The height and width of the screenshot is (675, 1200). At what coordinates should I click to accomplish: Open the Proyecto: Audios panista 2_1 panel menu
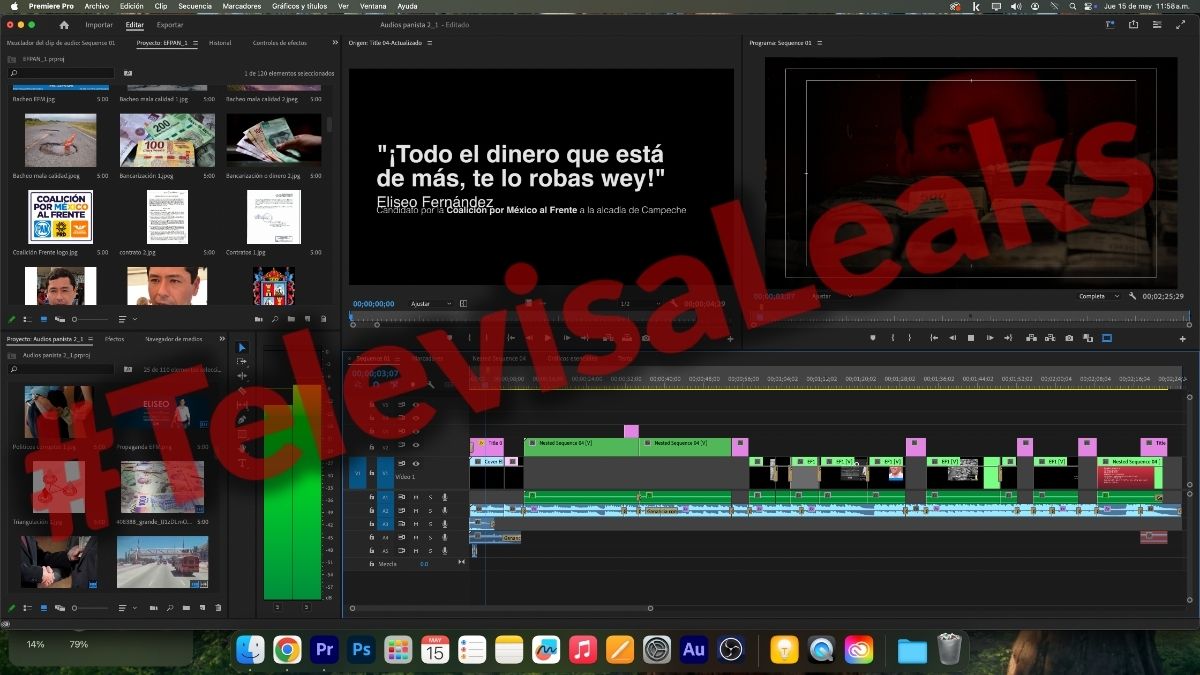point(92,339)
